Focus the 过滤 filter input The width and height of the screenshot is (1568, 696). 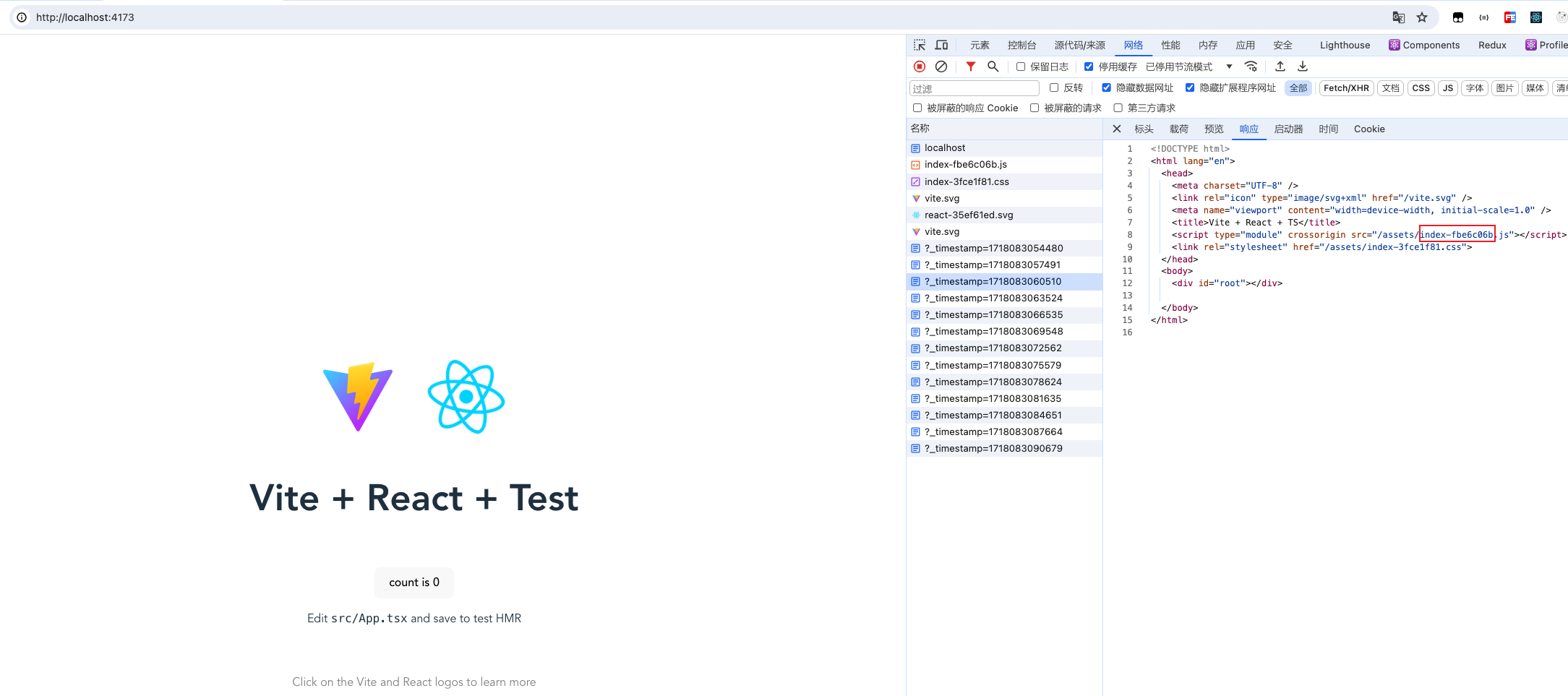point(974,88)
